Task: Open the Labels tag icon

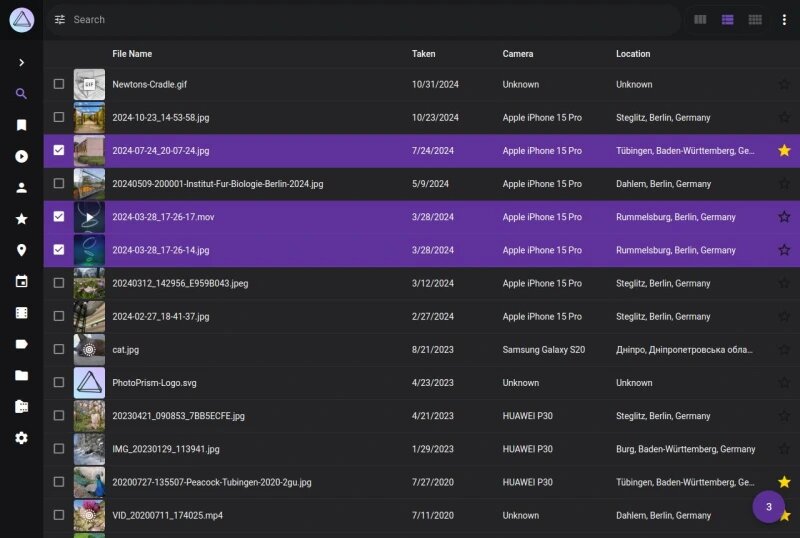Action: click(21, 344)
